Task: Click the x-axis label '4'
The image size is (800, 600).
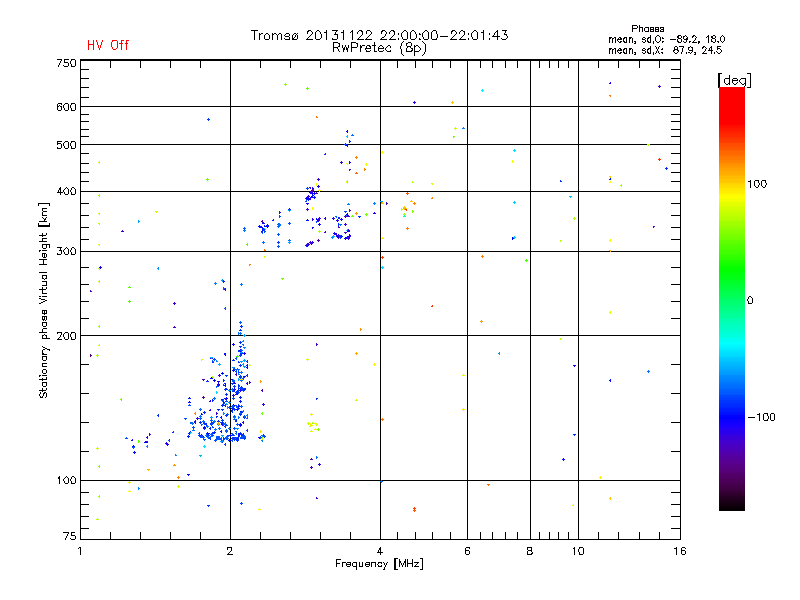Action: (x=380, y=551)
